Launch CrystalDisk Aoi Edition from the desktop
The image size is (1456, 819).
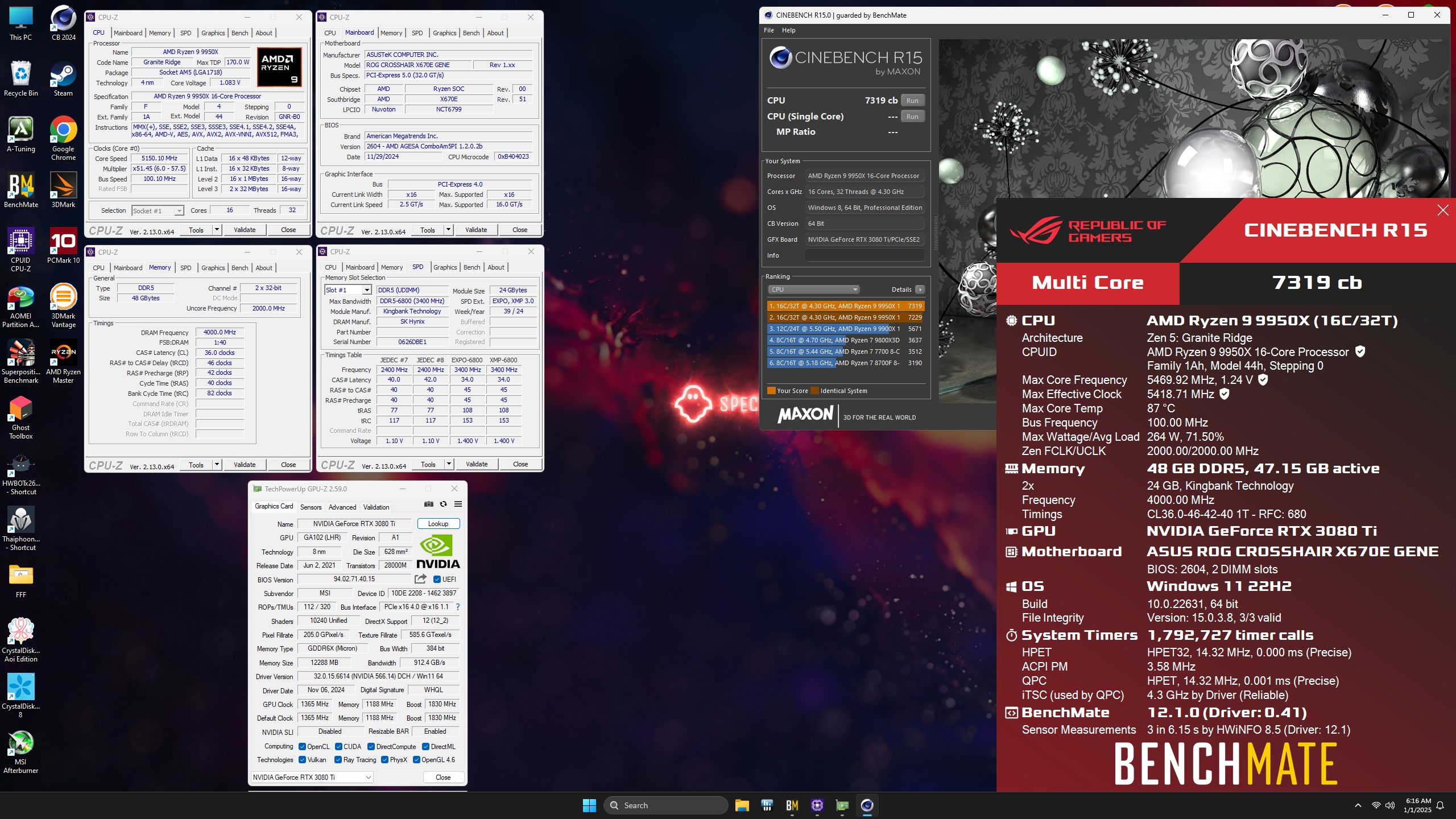tap(21, 640)
